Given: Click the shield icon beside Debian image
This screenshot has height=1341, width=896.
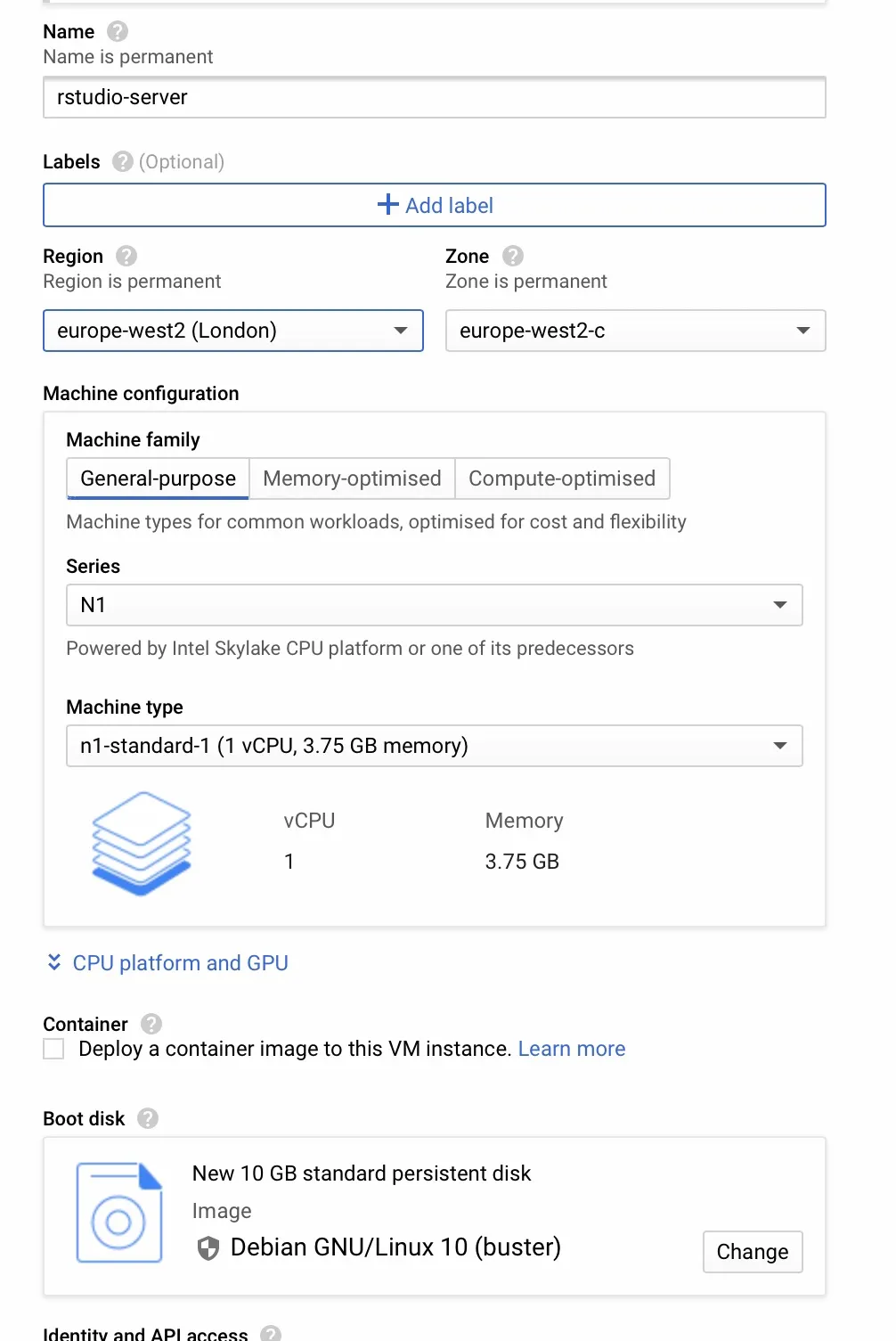Looking at the screenshot, I should pyautogui.click(x=208, y=1247).
